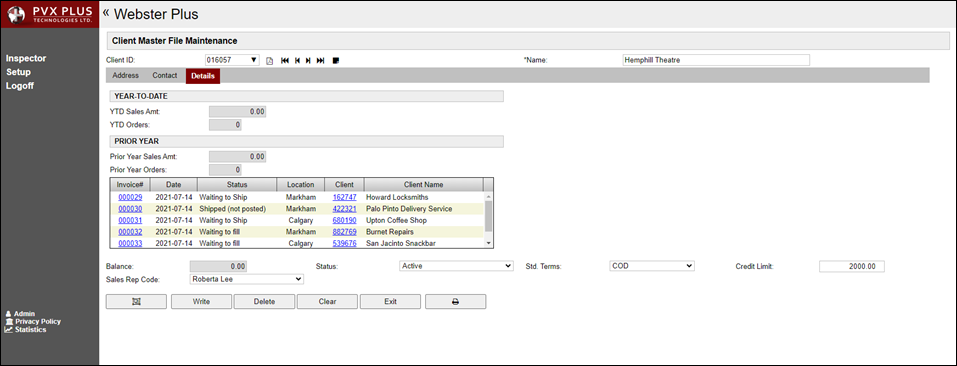Go to the previous client record
This screenshot has width=957, height=366.
pyautogui.click(x=297, y=60)
